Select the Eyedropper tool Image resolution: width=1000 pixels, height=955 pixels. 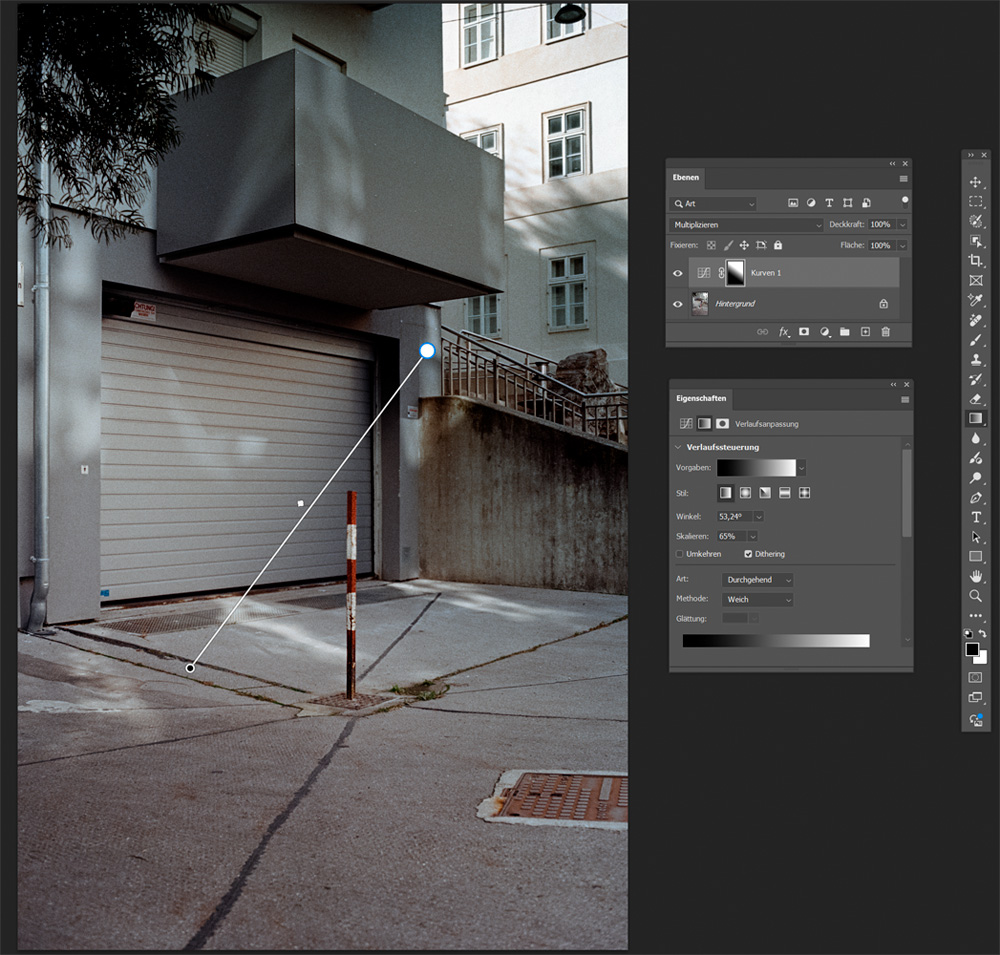tap(975, 300)
